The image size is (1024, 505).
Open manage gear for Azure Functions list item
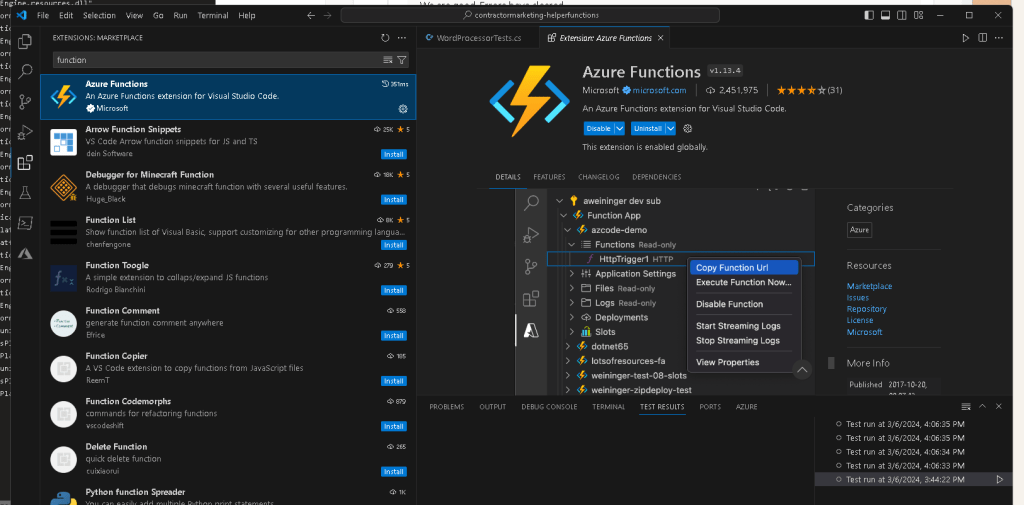pos(403,108)
